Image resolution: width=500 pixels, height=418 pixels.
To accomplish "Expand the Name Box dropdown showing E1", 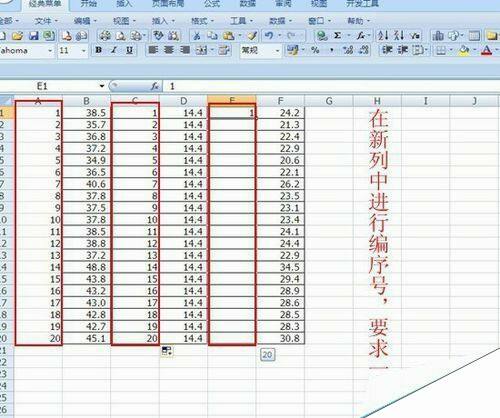I will (x=102, y=86).
